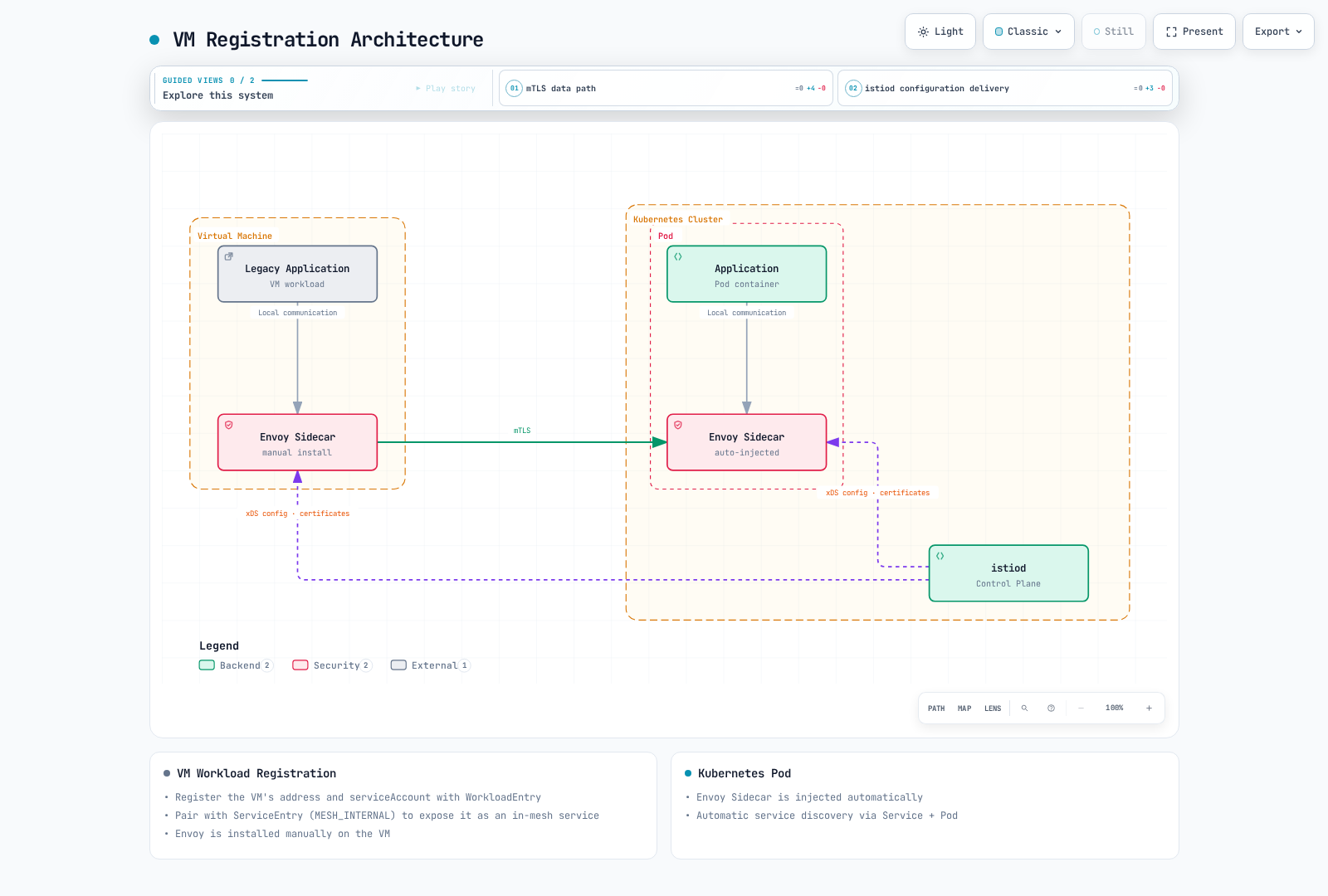Image resolution: width=1328 pixels, height=896 pixels.
Task: Click the code icon on Application node
Action: (678, 256)
